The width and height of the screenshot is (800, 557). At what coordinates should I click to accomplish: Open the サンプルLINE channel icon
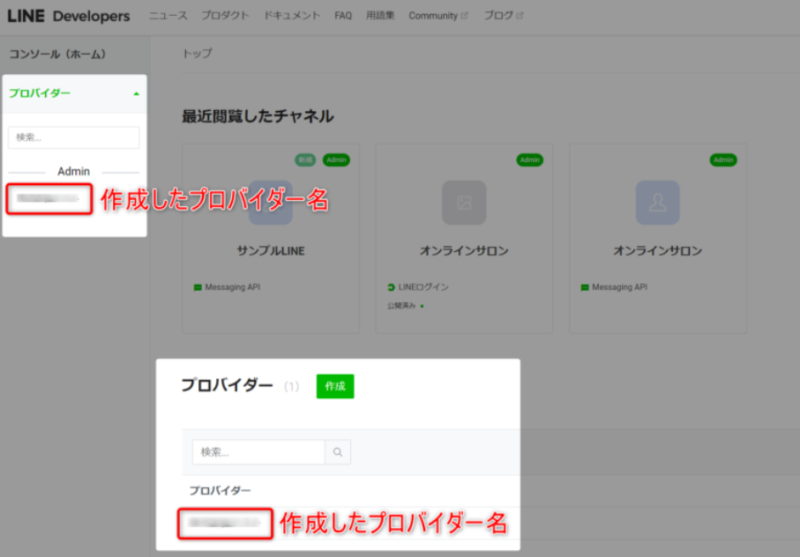coord(270,202)
